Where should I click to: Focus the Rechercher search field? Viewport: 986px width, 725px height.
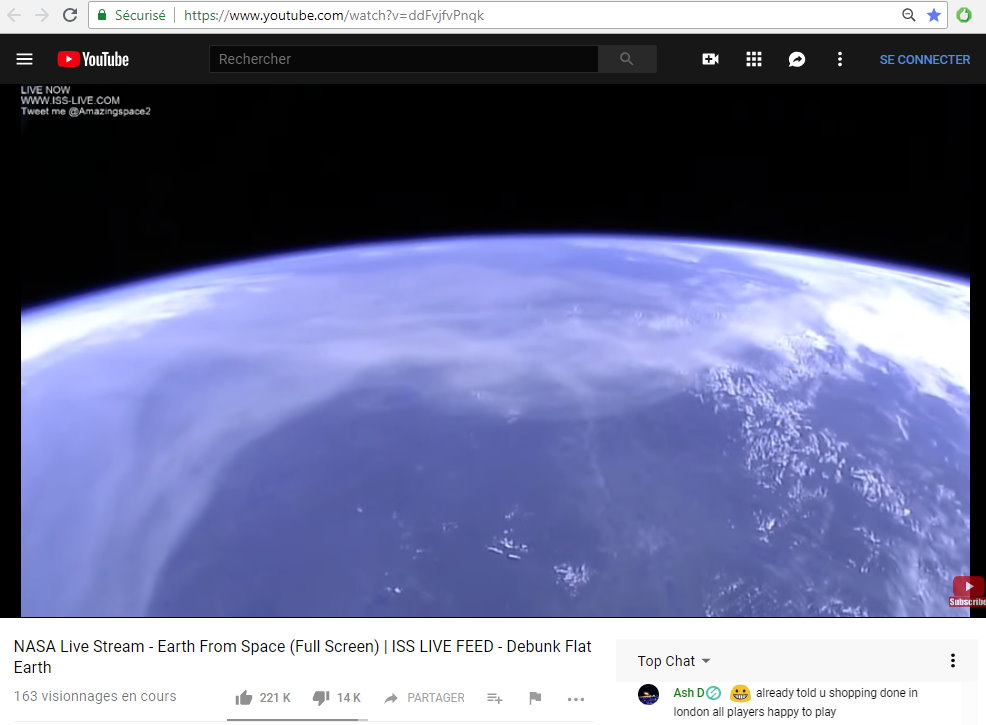click(404, 59)
